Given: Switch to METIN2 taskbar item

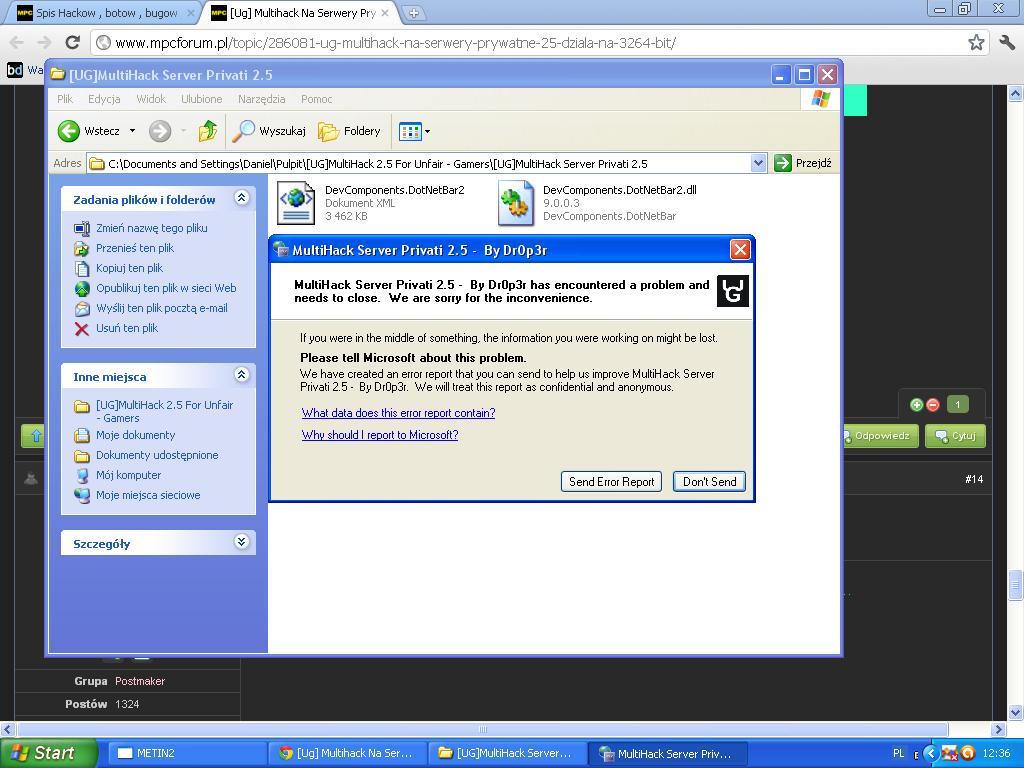Looking at the screenshot, I should tap(186, 753).
